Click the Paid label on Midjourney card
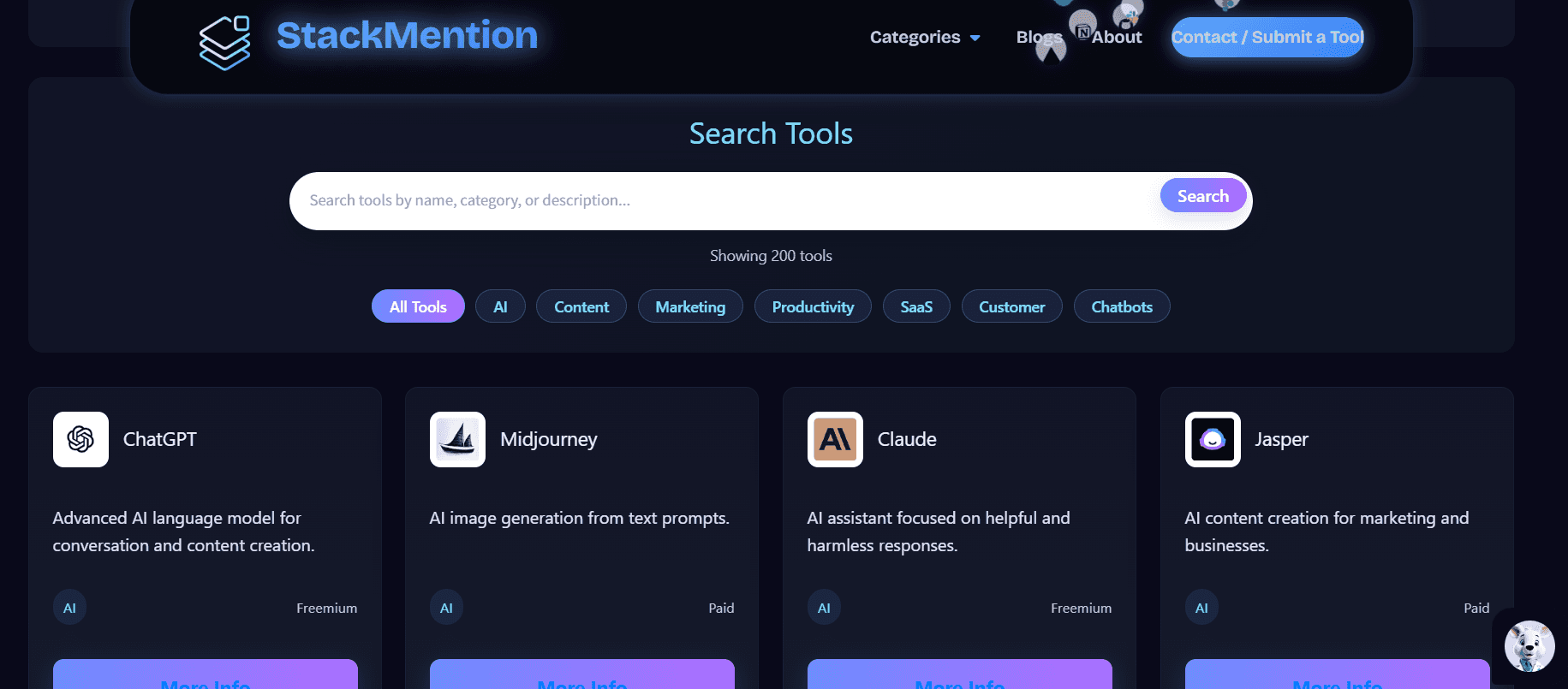This screenshot has width=1568, height=689. (721, 608)
